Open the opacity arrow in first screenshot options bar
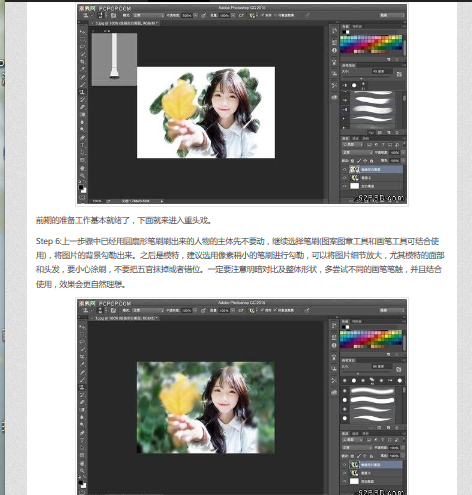 tap(195, 15)
